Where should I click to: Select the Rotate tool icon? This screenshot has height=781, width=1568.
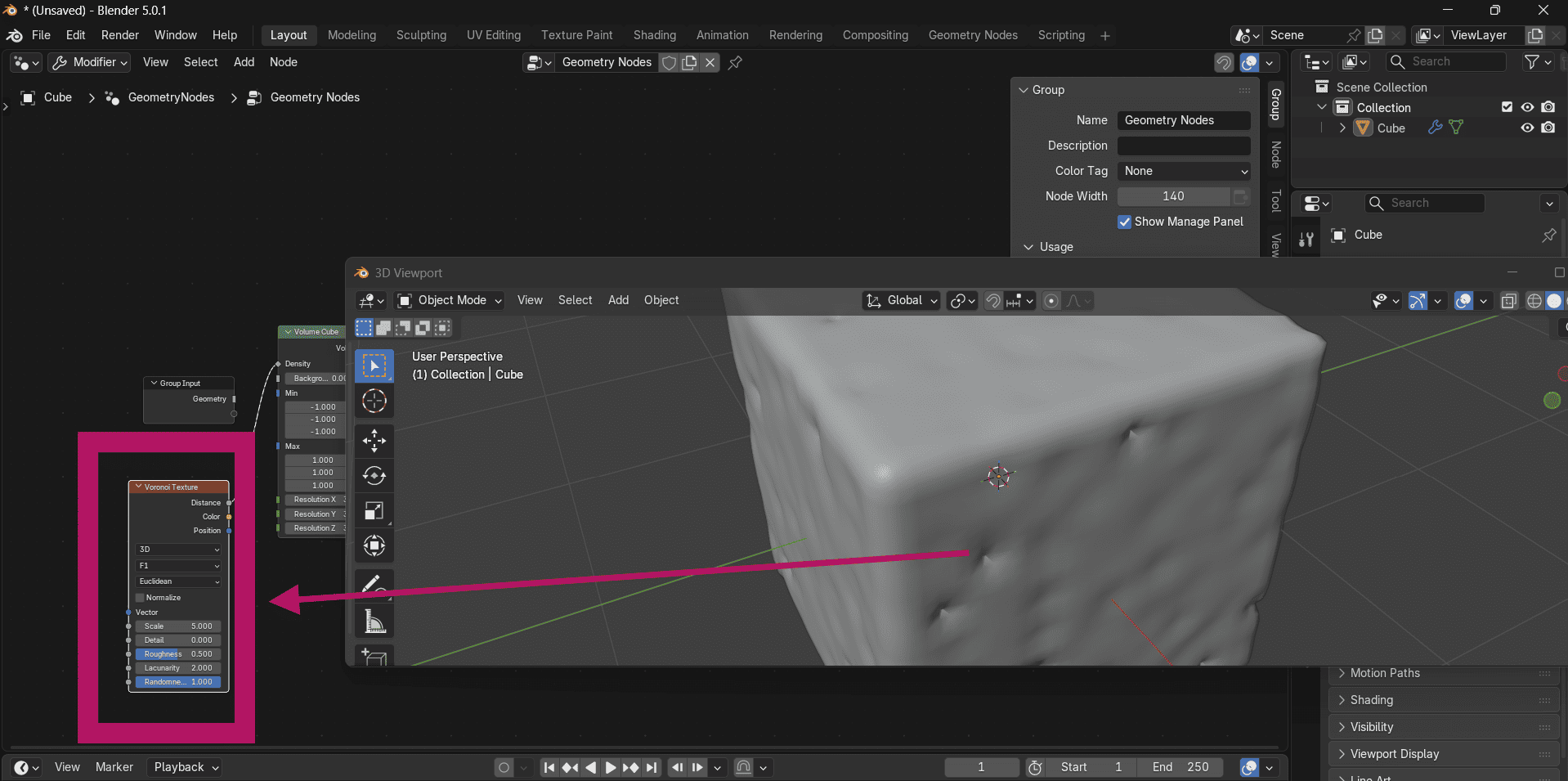(374, 476)
